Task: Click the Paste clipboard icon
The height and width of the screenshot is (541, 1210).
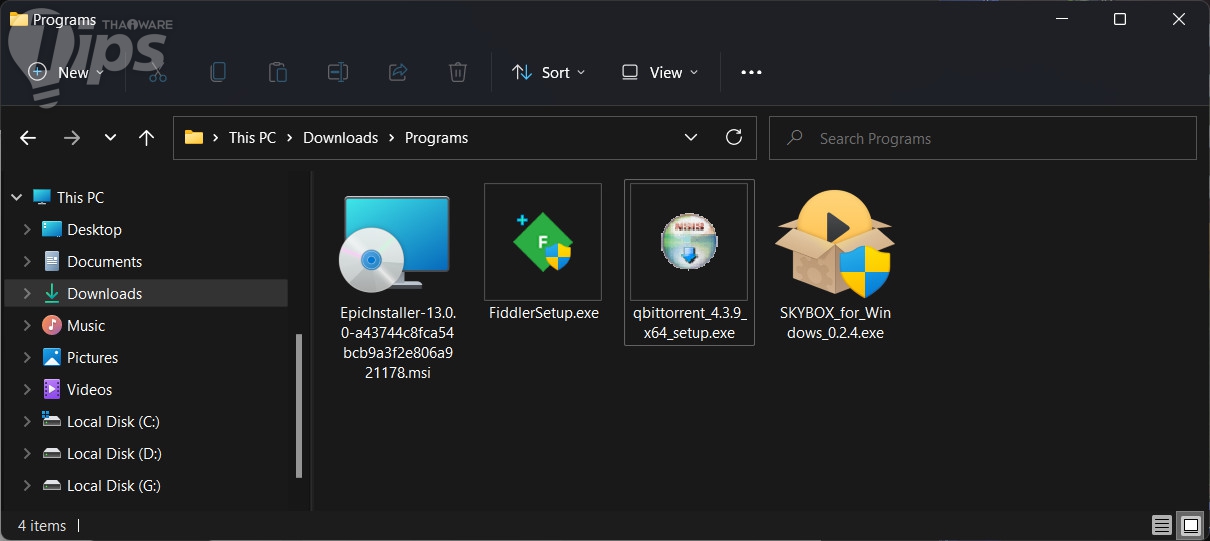Action: point(278,72)
